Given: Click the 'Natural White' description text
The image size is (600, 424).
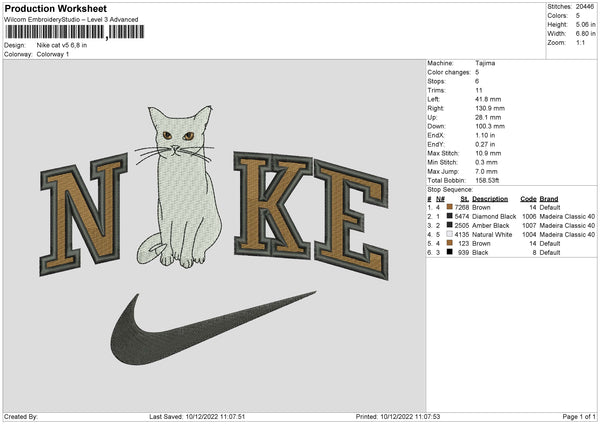Looking at the screenshot, I should point(492,235).
